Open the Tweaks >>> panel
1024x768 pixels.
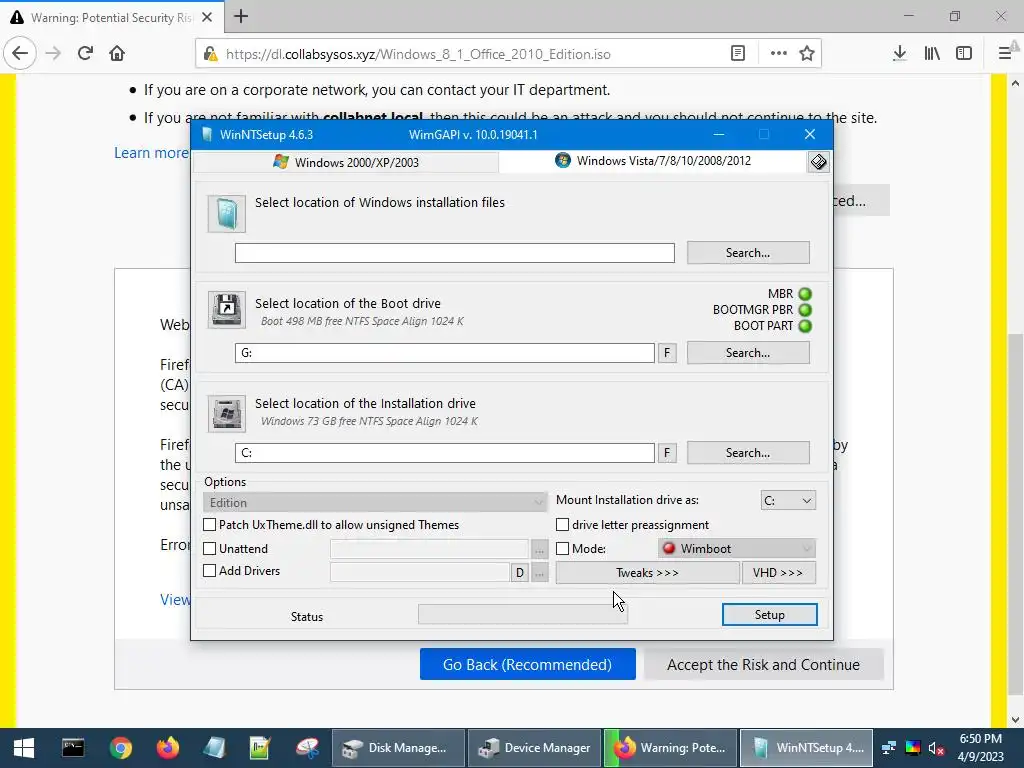click(x=647, y=573)
